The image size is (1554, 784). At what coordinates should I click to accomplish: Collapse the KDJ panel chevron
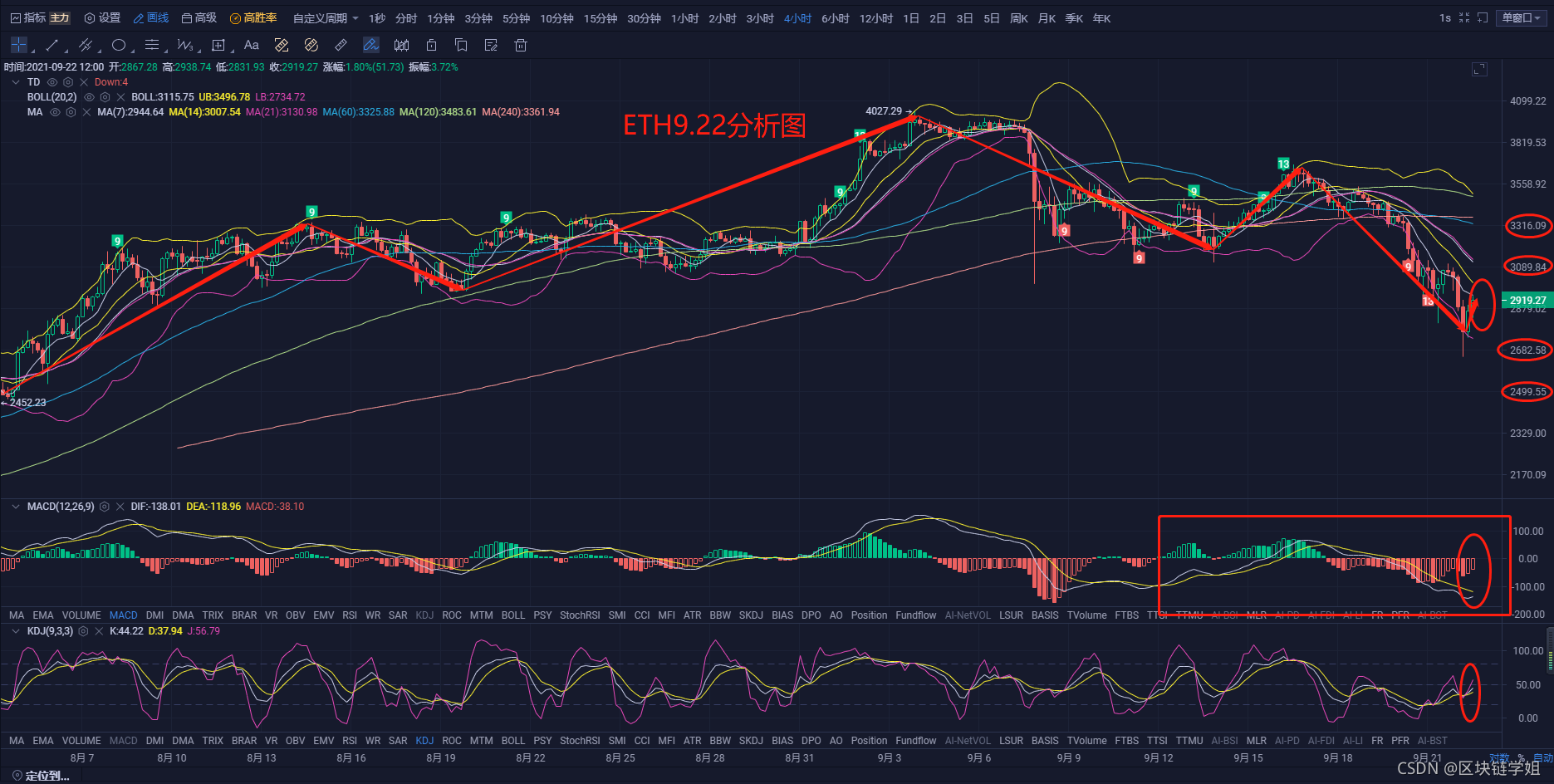click(16, 631)
